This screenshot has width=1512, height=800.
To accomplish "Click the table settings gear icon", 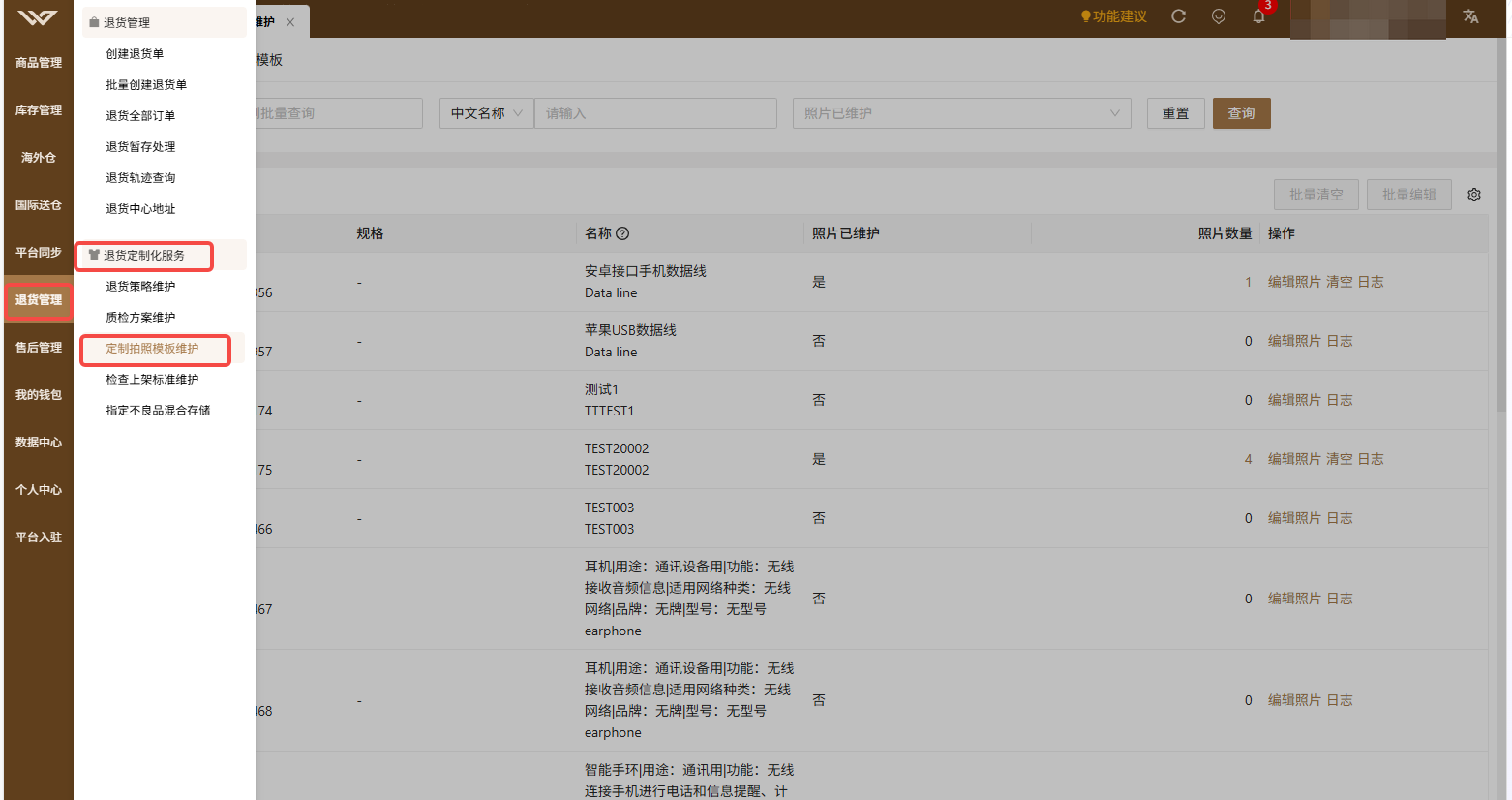I will 1474,195.
